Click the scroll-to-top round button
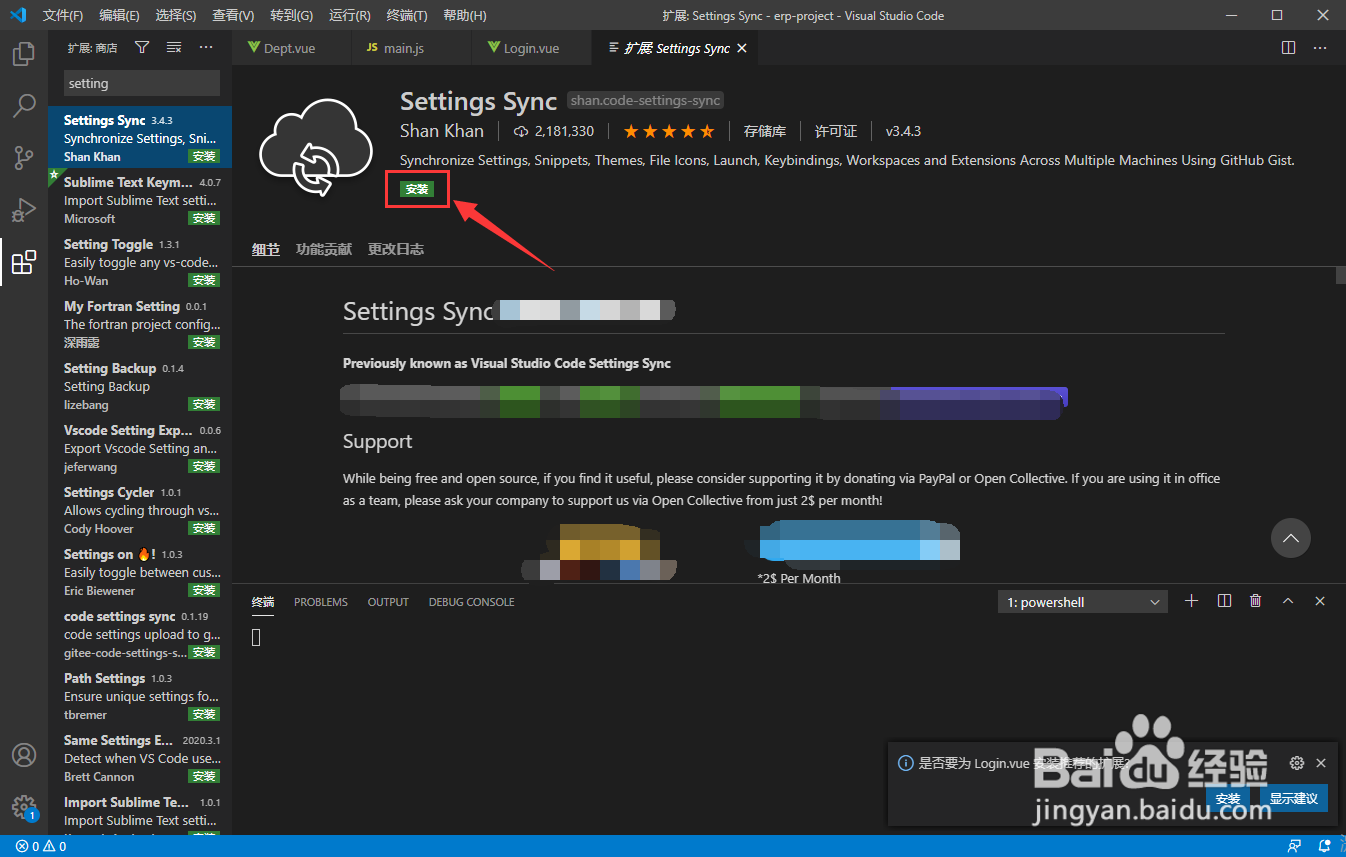Viewport: 1346px width, 857px height. 1291,538
